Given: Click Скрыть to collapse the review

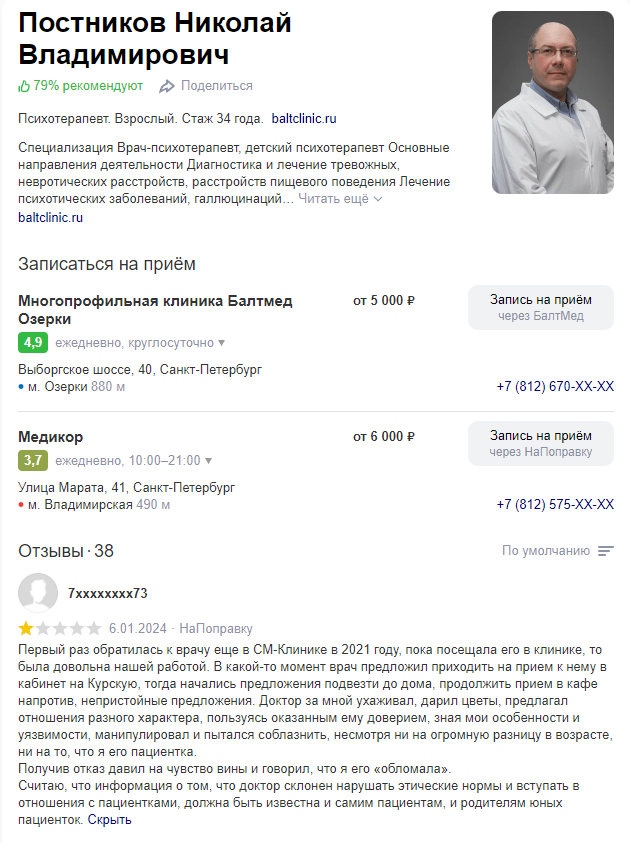Looking at the screenshot, I should click(x=109, y=820).
